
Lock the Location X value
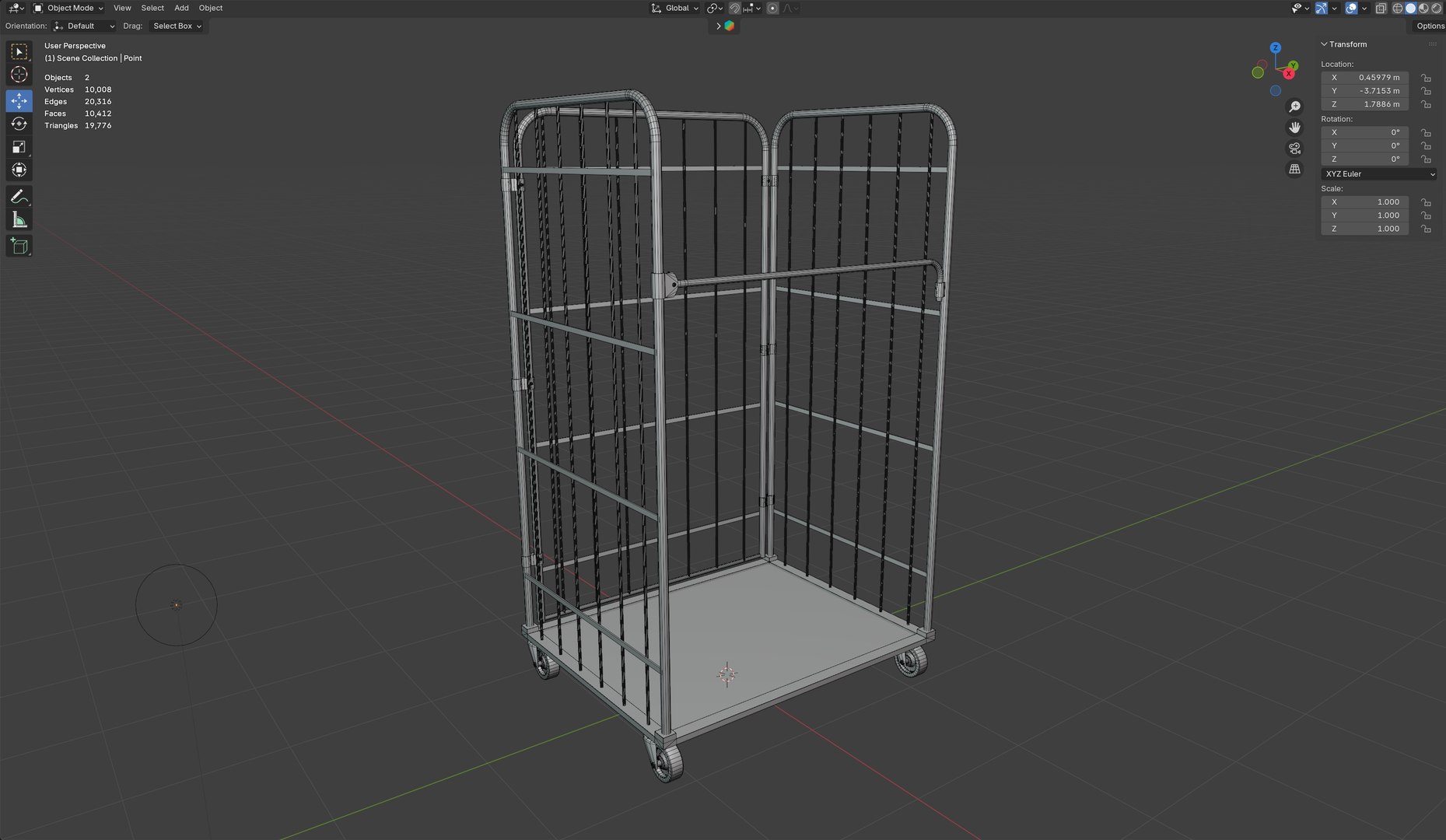pyautogui.click(x=1426, y=78)
